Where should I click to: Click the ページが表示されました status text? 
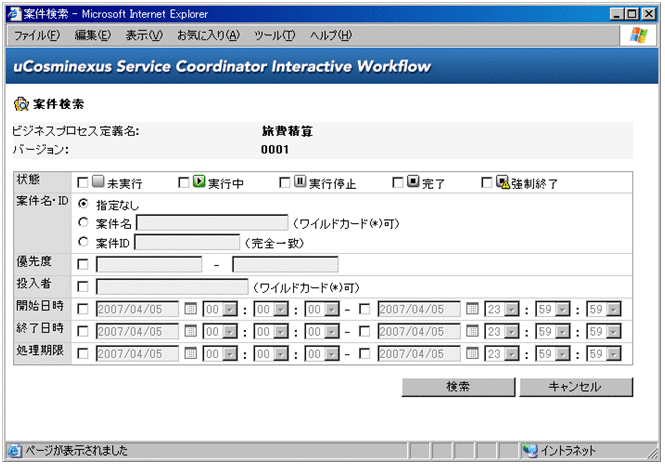click(x=76, y=451)
